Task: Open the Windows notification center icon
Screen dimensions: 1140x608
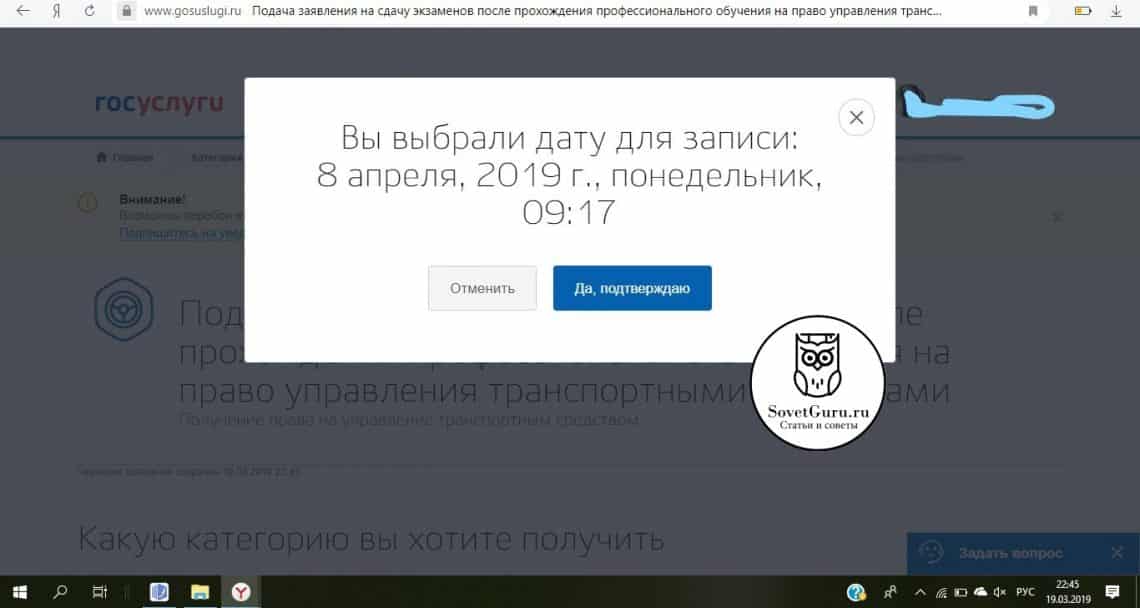Action: (x=1112, y=592)
